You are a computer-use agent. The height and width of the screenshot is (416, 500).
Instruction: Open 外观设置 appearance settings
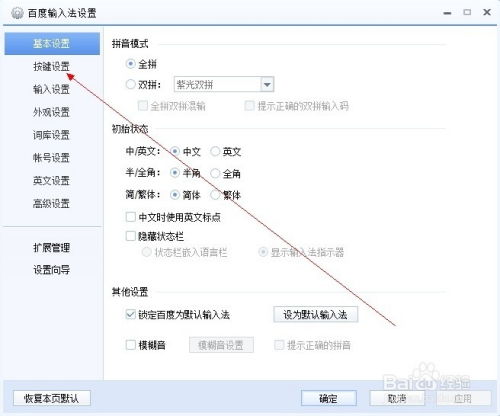pyautogui.click(x=51, y=112)
